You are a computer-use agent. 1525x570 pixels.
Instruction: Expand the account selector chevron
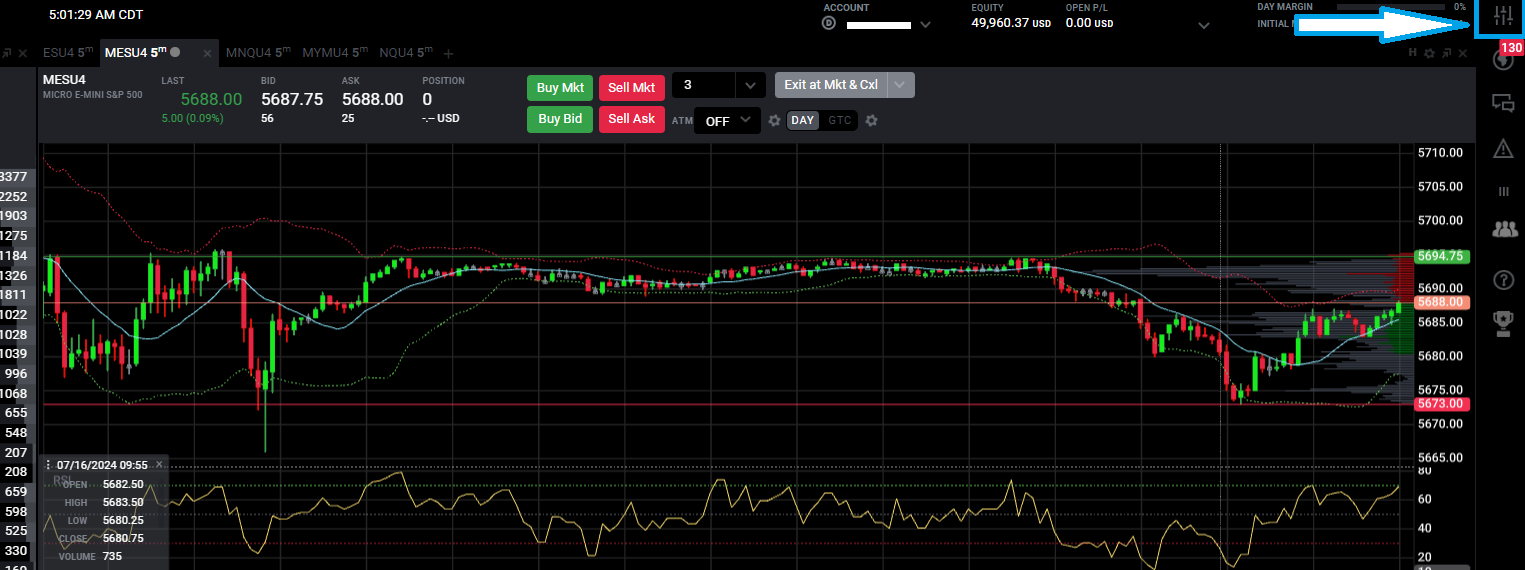point(925,24)
